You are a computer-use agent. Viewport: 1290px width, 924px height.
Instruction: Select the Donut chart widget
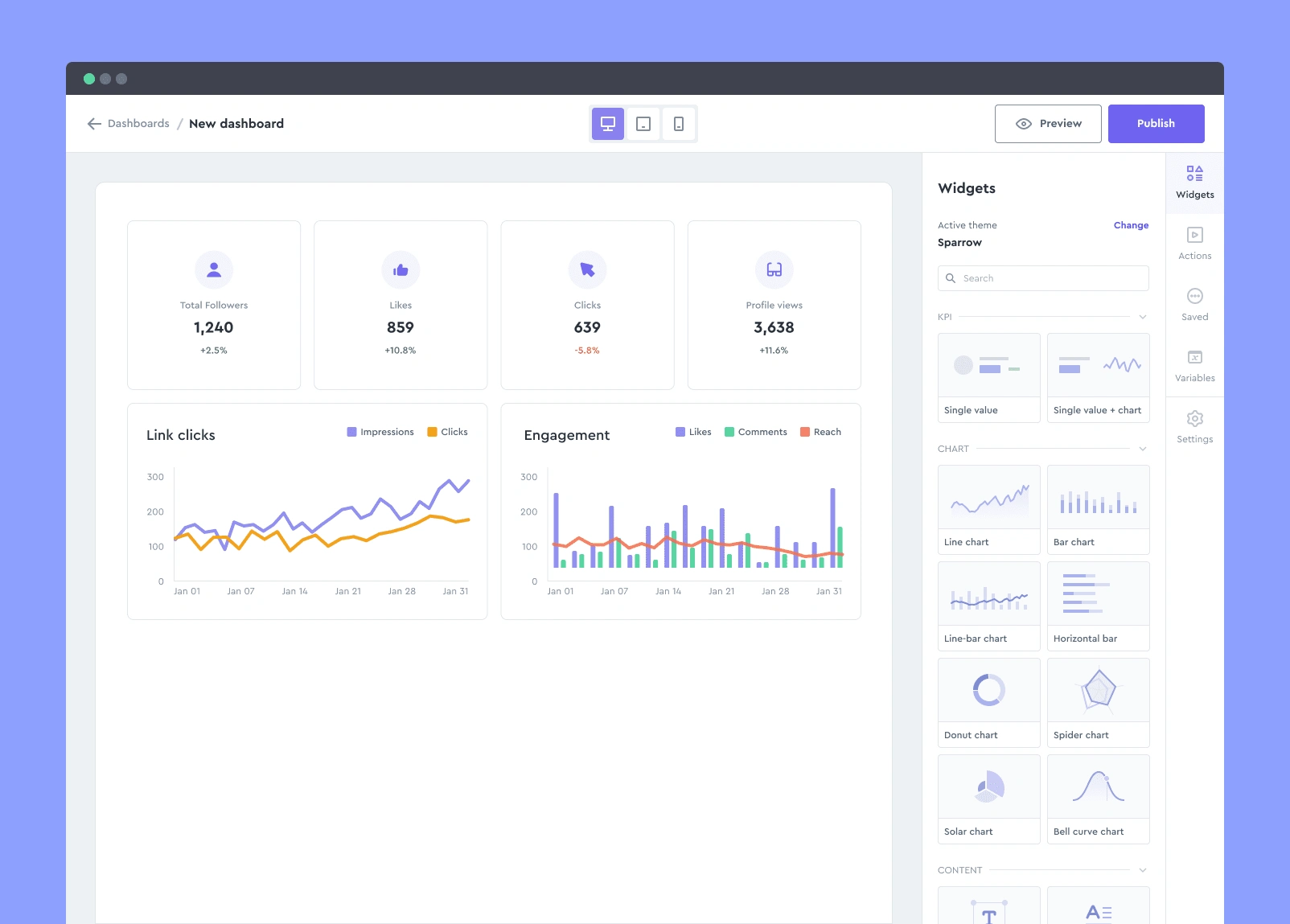click(989, 703)
